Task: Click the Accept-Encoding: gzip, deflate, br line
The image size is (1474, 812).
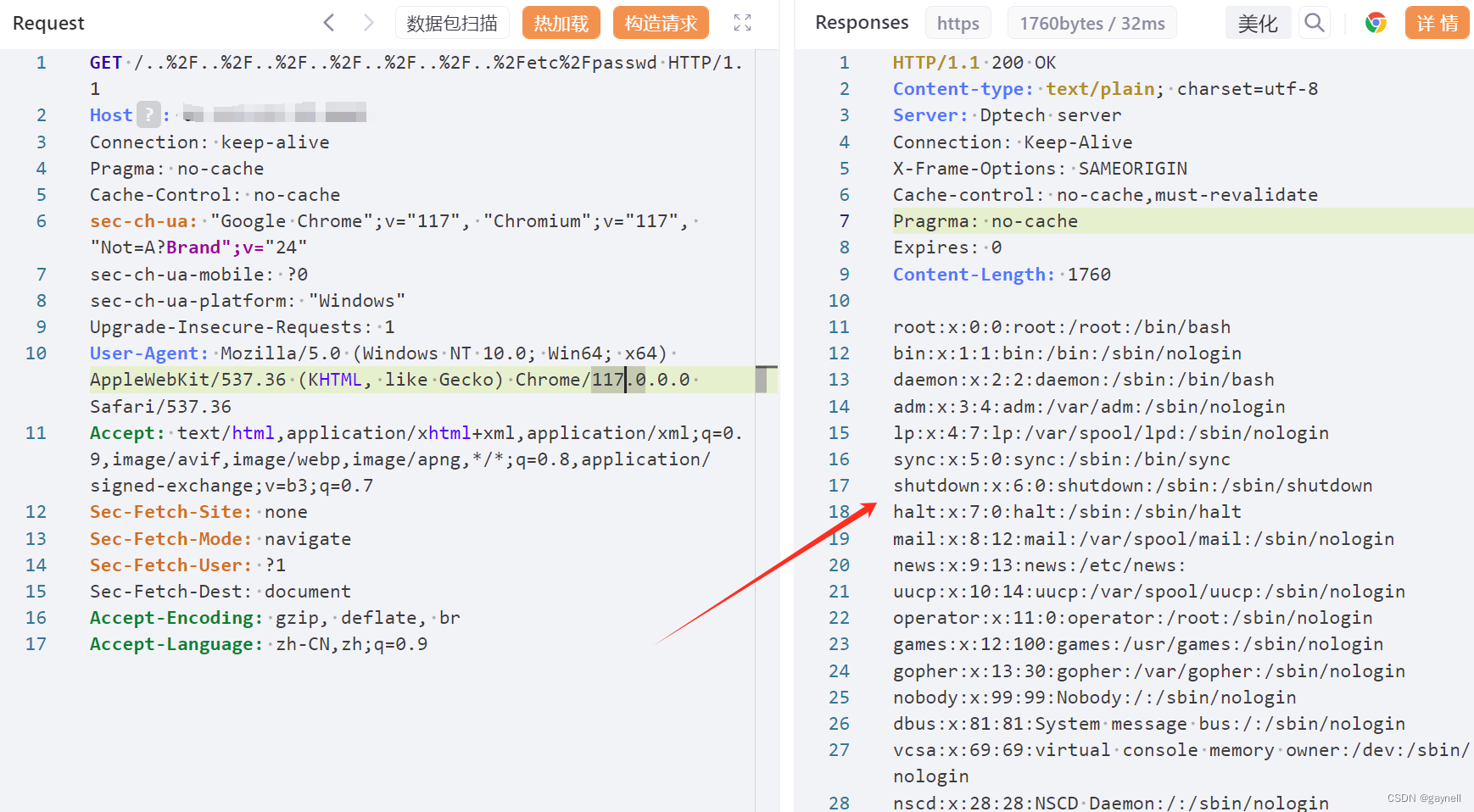Action: [275, 617]
